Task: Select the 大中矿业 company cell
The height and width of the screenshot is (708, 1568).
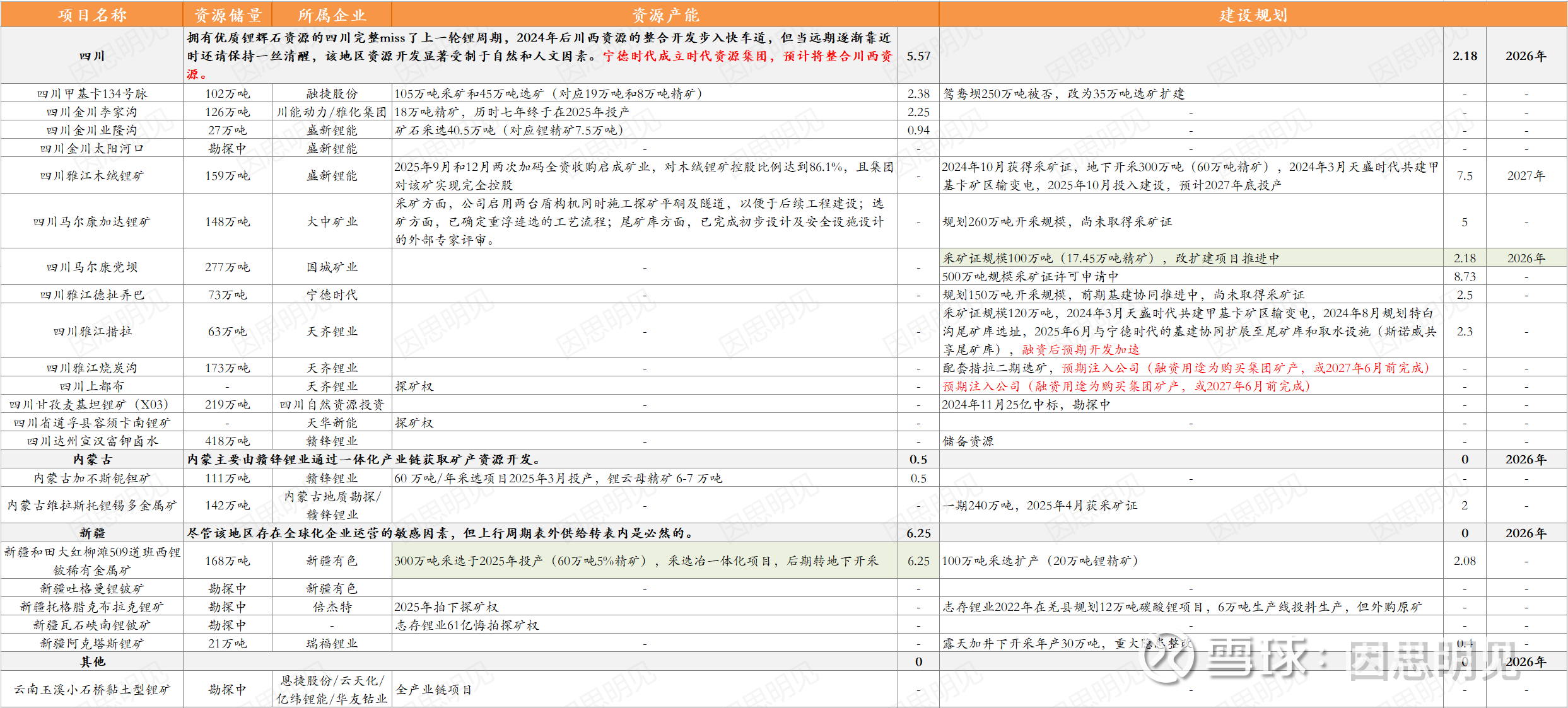Action: (x=332, y=222)
